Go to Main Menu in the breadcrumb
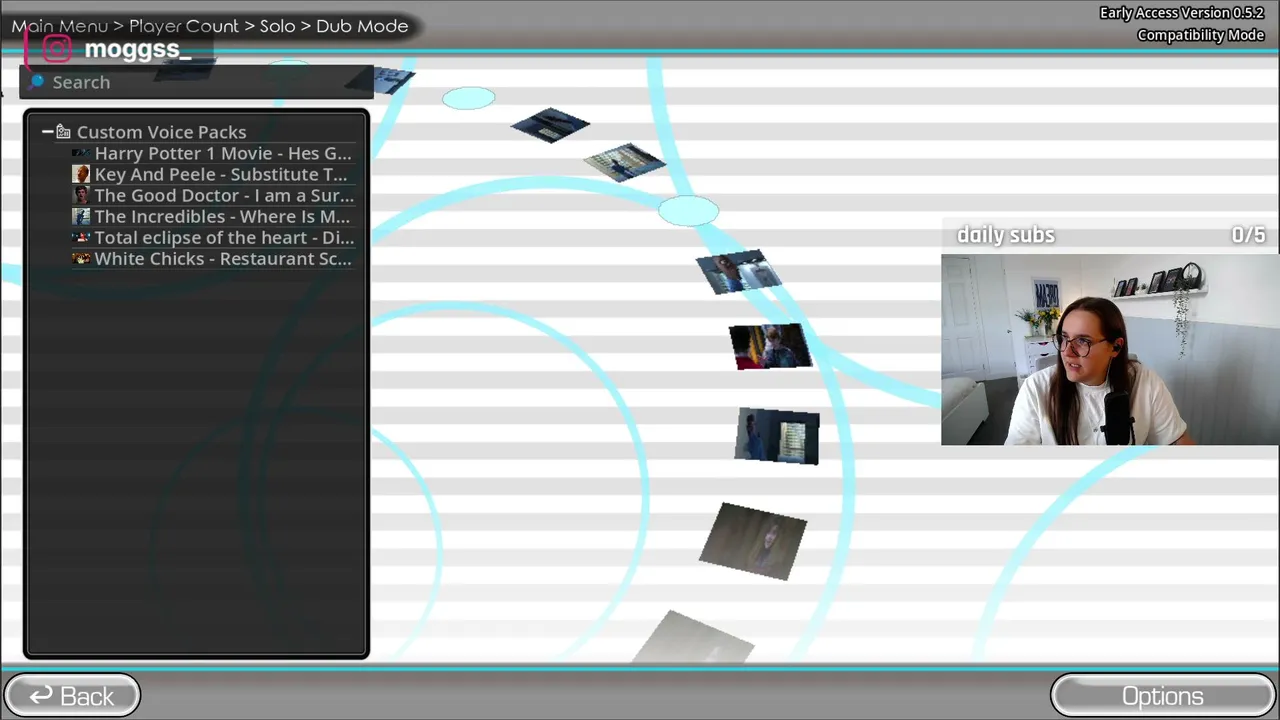This screenshot has height=720, width=1280. click(x=59, y=26)
